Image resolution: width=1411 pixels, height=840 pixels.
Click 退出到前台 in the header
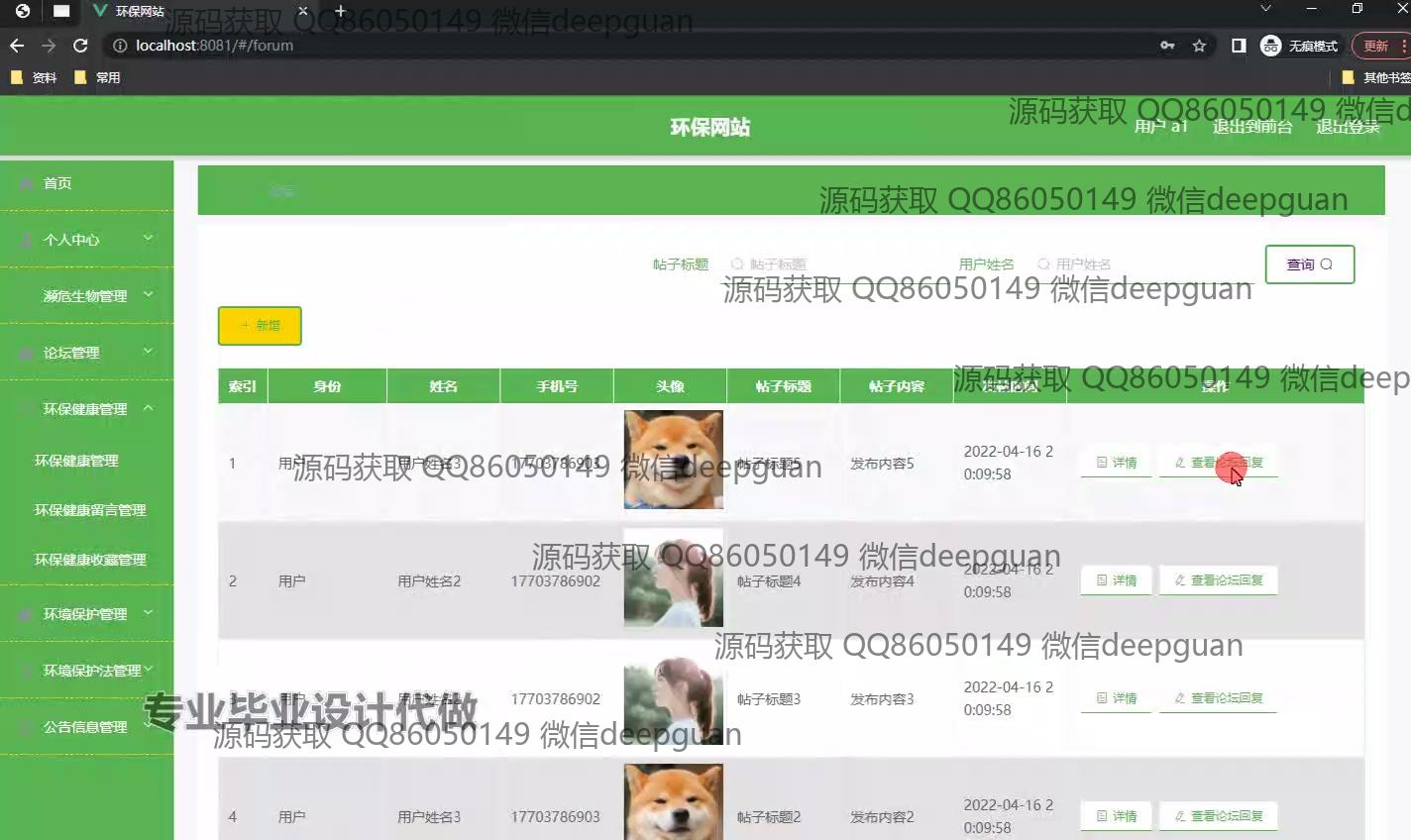click(1252, 127)
